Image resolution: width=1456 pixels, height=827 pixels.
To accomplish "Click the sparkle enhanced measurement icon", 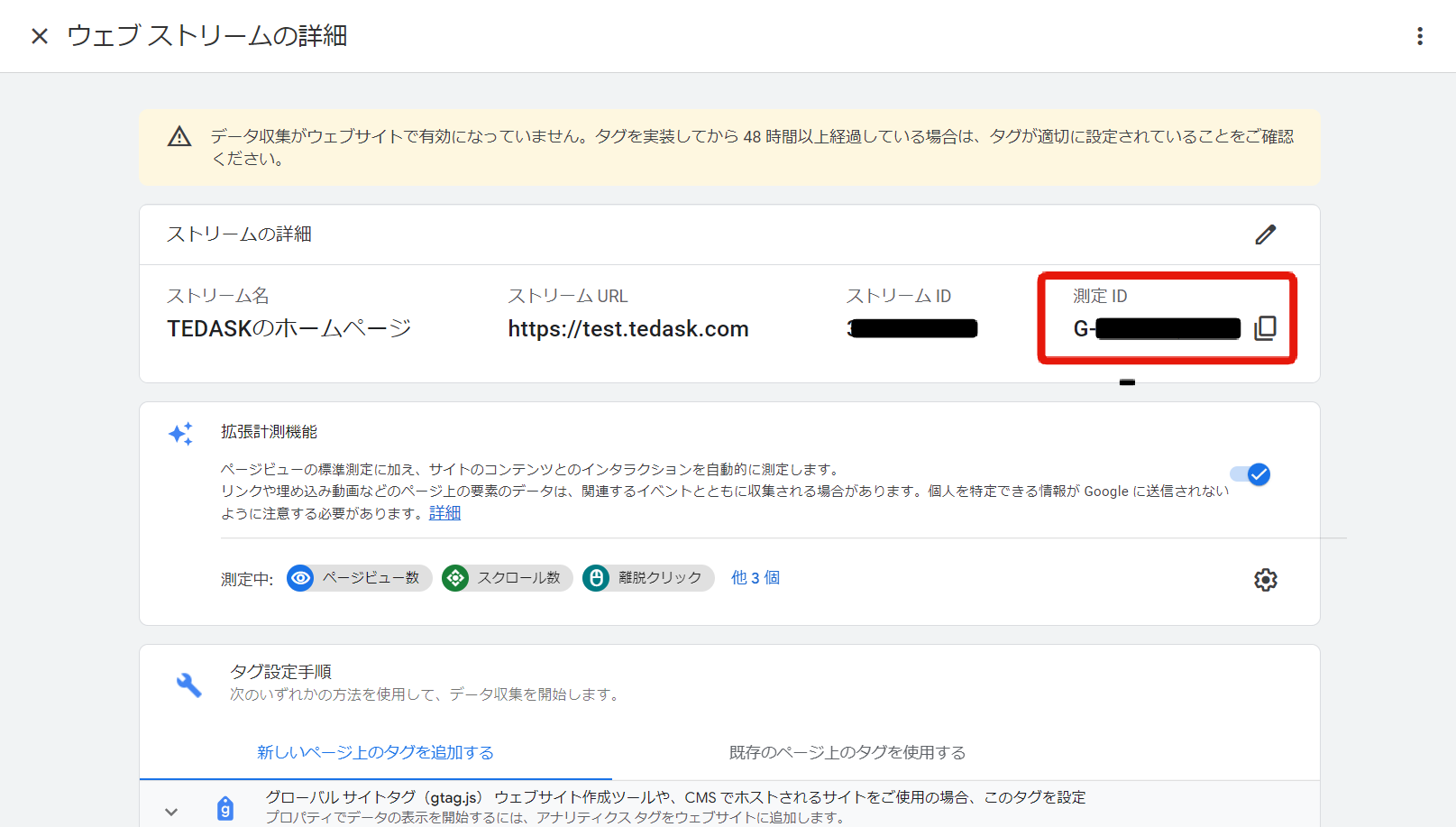I will pos(180,434).
